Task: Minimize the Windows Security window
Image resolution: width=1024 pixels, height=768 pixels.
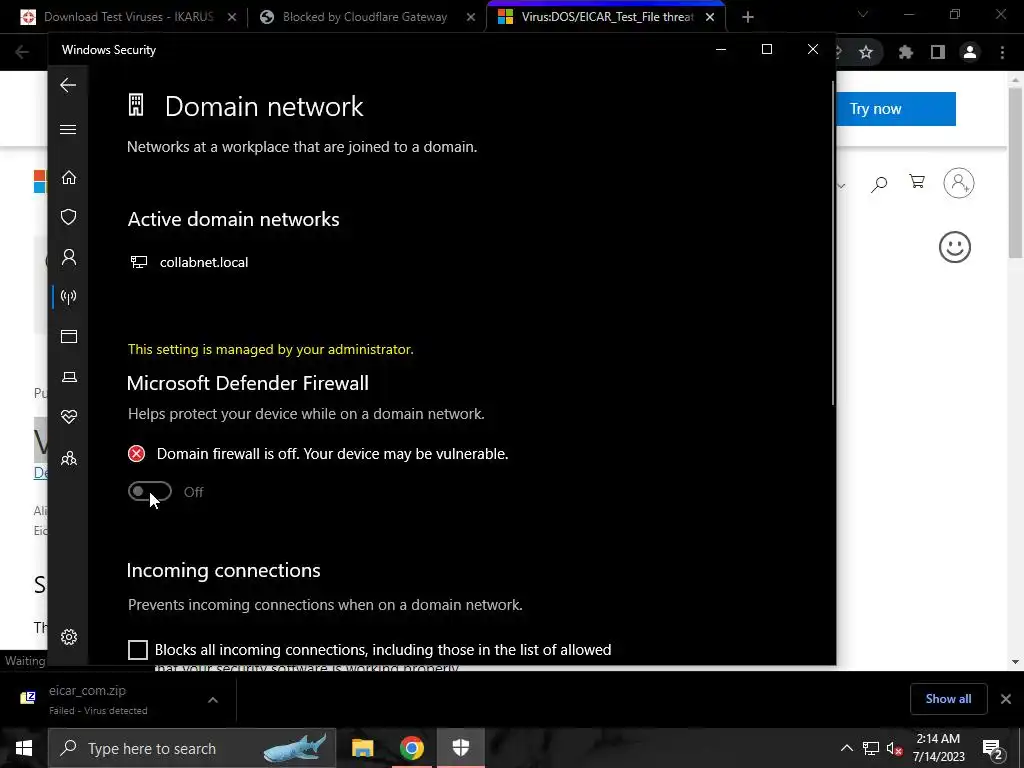Action: tap(721, 50)
